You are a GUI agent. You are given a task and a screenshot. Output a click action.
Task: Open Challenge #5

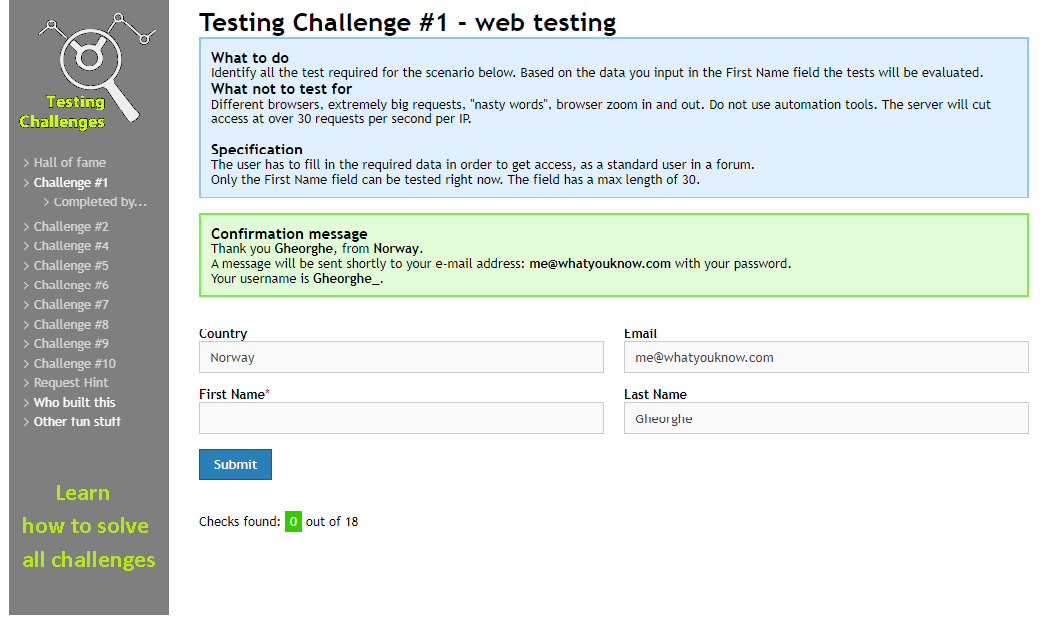(68, 265)
